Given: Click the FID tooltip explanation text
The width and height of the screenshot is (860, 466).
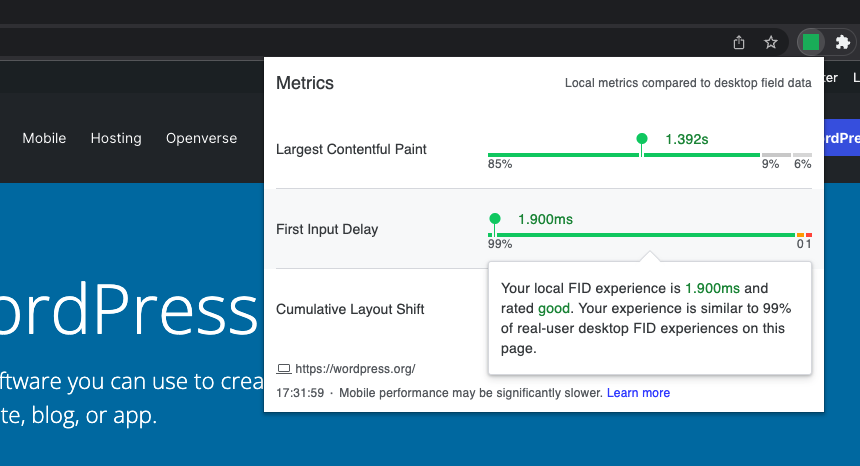Looking at the screenshot, I should [x=646, y=318].
